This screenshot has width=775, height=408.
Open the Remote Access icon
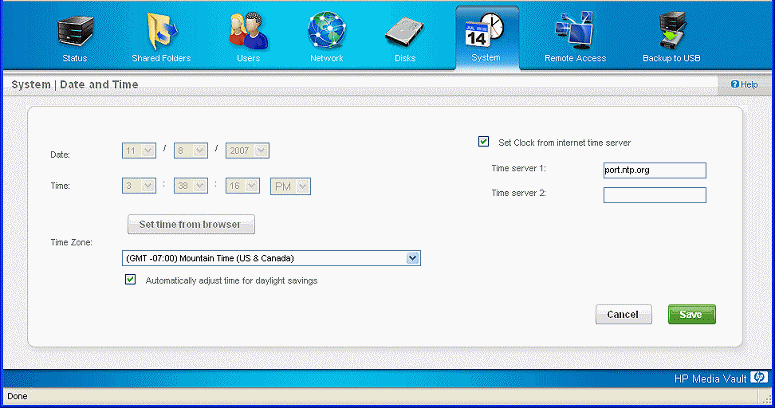(573, 31)
